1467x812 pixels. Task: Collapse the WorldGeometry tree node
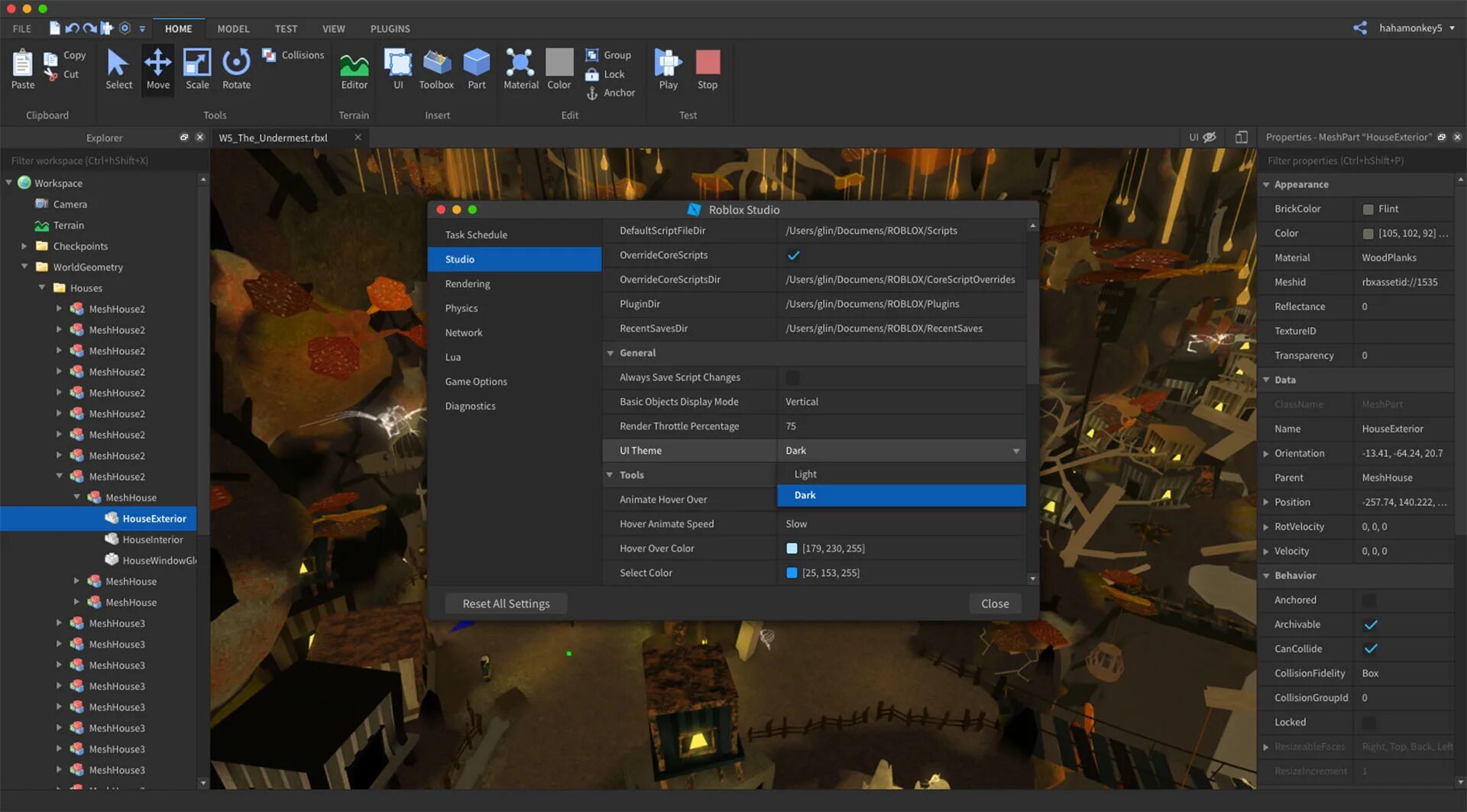click(24, 267)
